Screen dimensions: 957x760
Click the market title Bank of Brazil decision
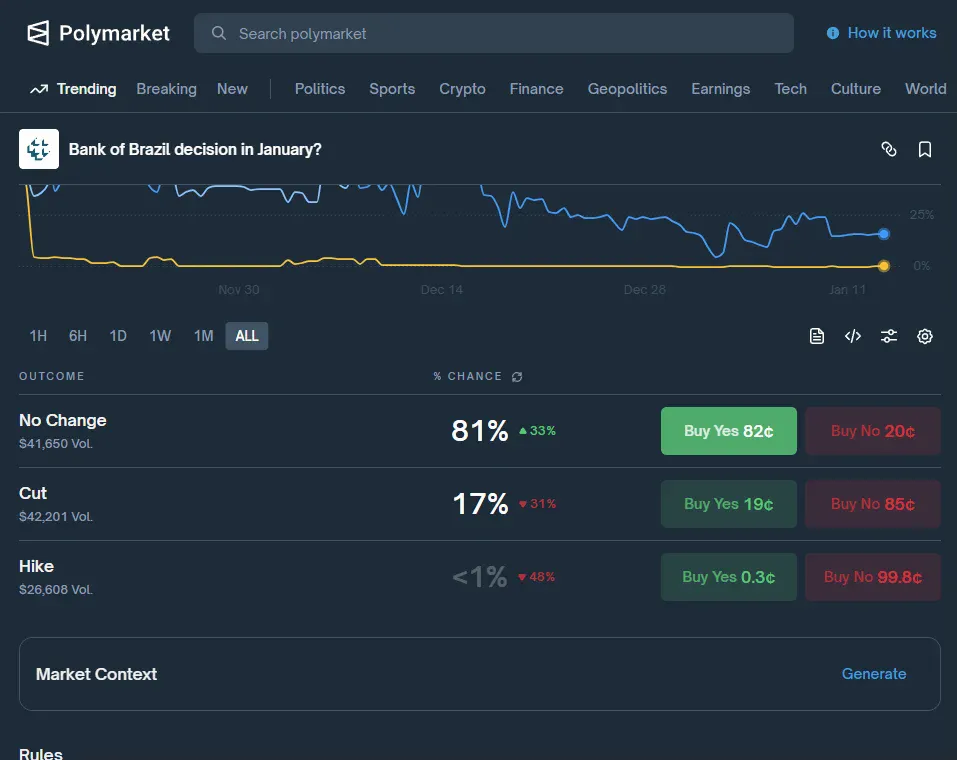click(195, 150)
